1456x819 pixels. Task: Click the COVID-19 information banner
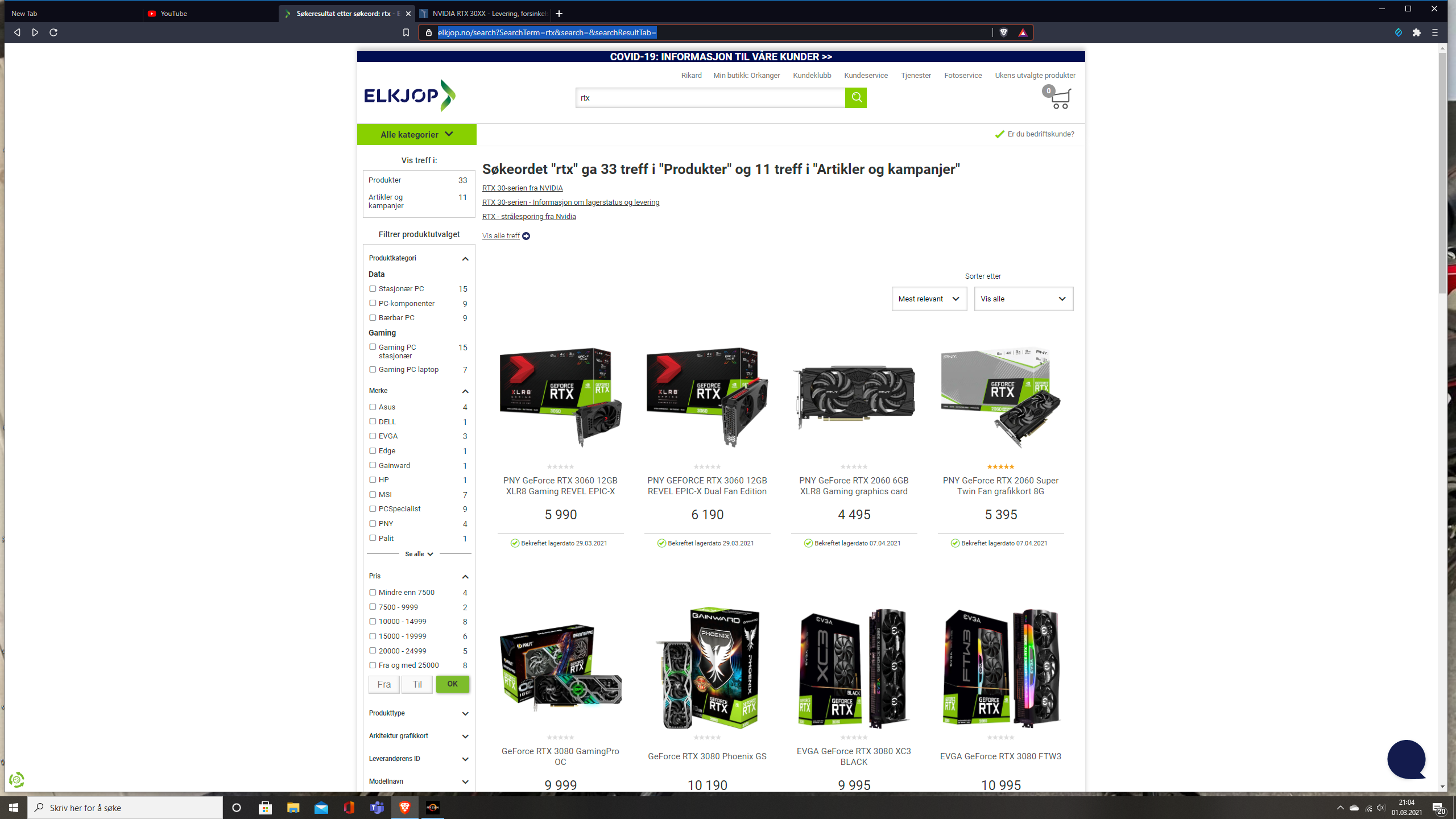721,57
